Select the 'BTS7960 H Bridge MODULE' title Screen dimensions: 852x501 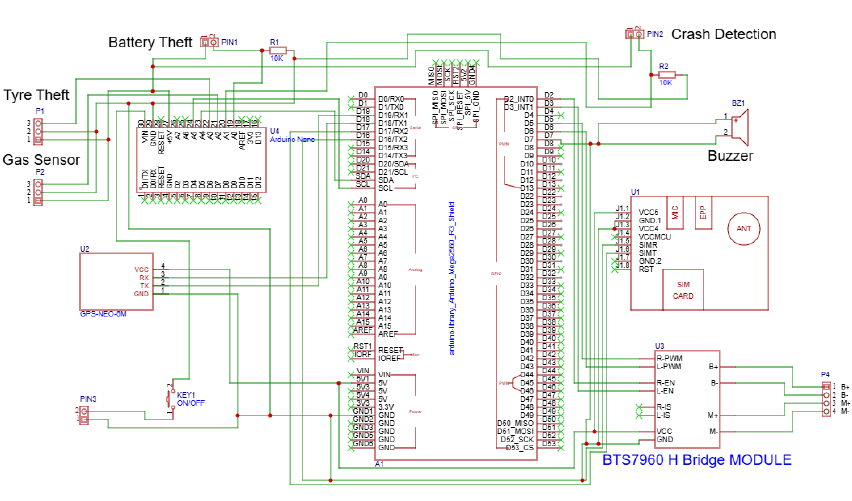(x=697, y=460)
